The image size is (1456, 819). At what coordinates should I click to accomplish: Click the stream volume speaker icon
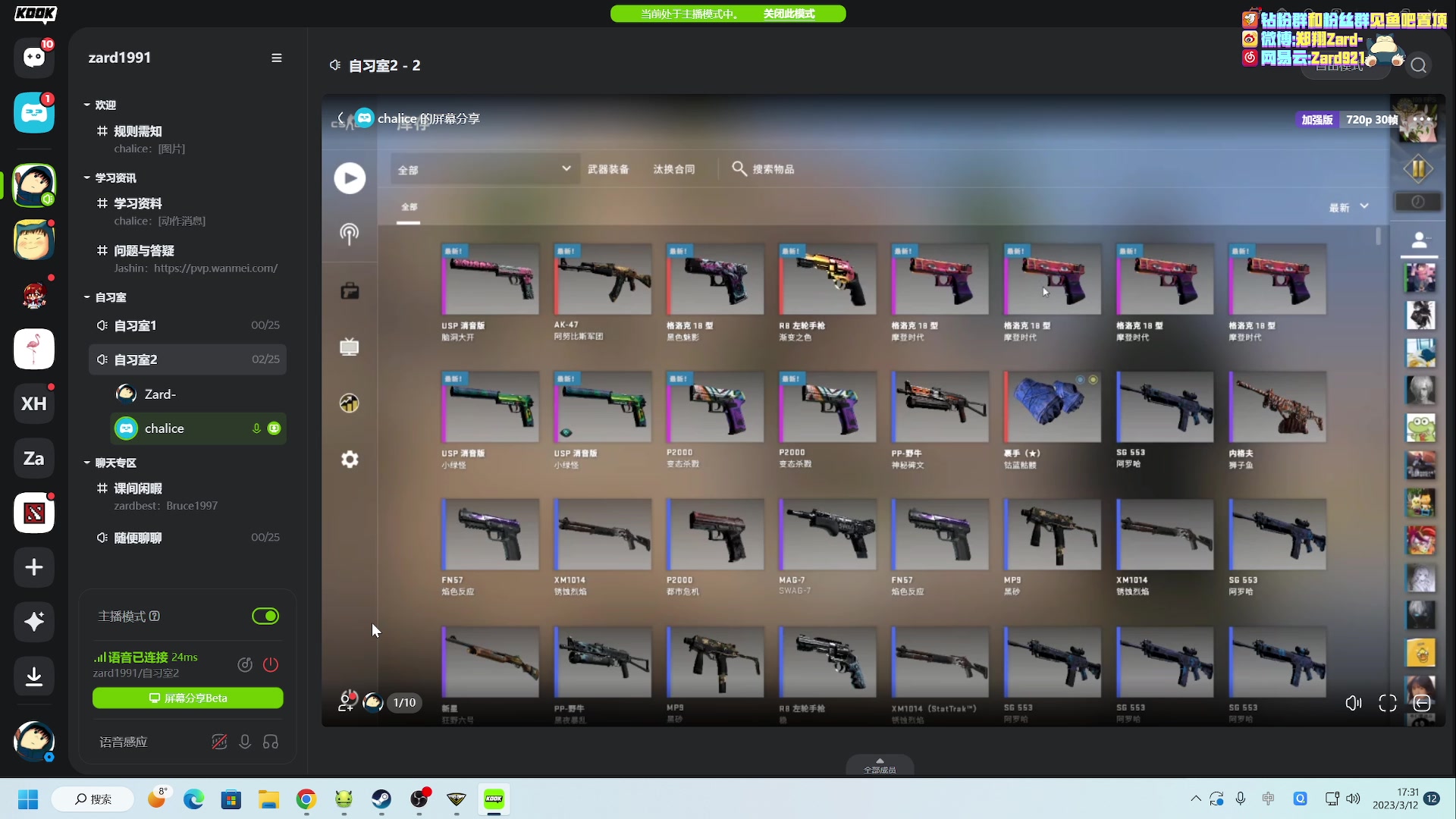(x=1353, y=704)
